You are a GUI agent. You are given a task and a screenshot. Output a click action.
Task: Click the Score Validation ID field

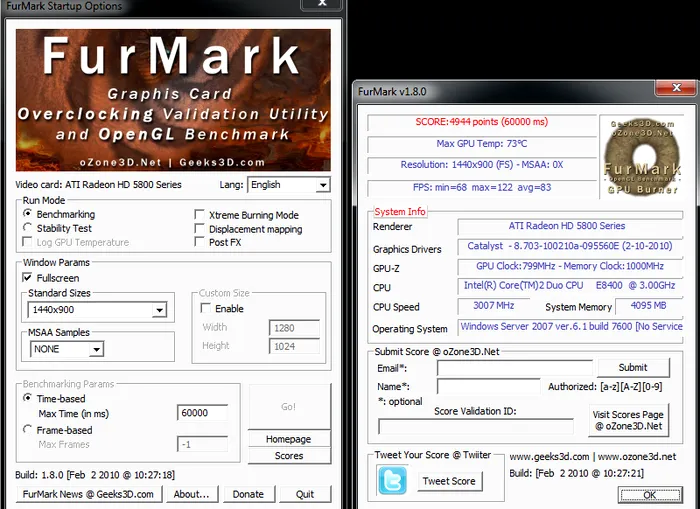pyautogui.click(x=476, y=426)
